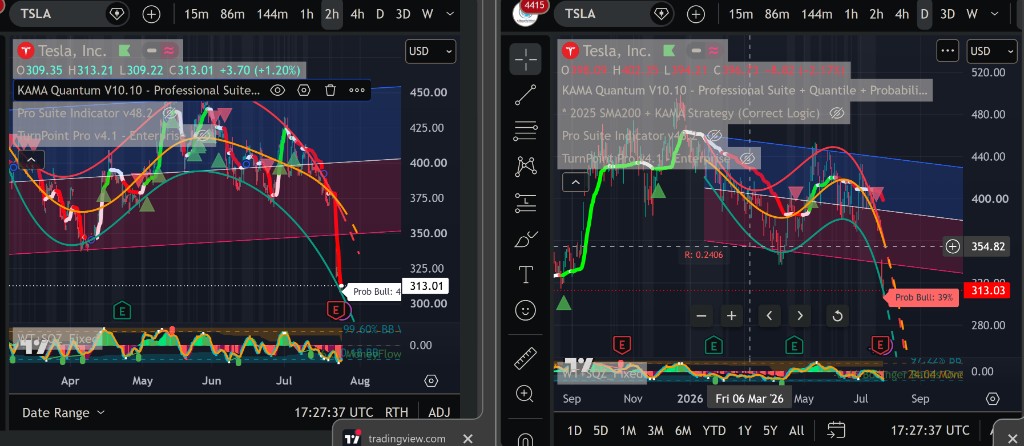Open settings for KAMA Quantum indicator
Screen dimensions: 1024x446
pos(304,91)
